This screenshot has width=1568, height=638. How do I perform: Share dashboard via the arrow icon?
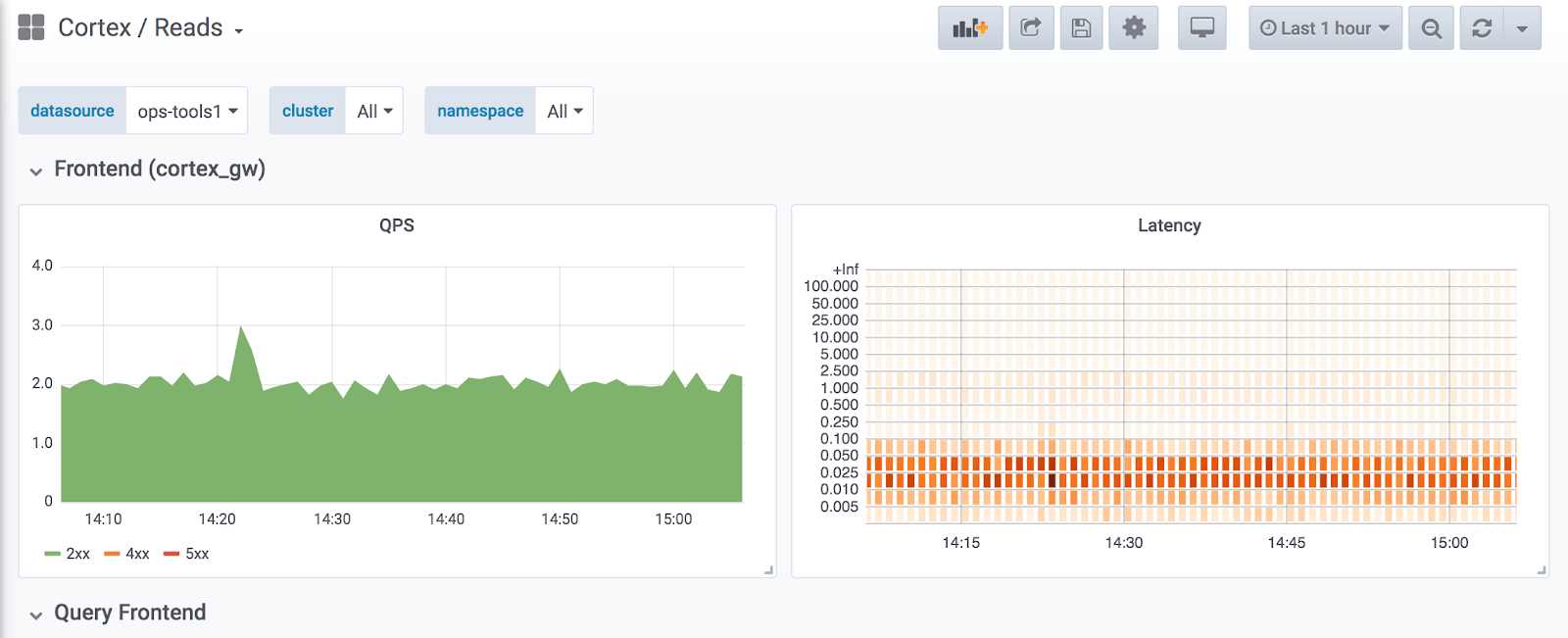1031,28
